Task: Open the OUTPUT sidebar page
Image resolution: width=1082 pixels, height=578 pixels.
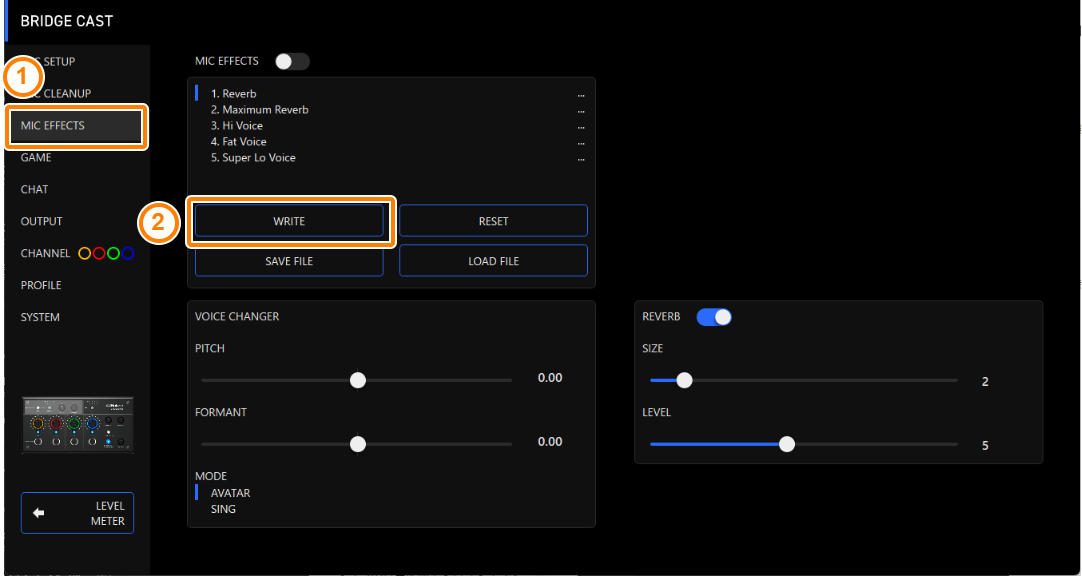Action: point(41,221)
